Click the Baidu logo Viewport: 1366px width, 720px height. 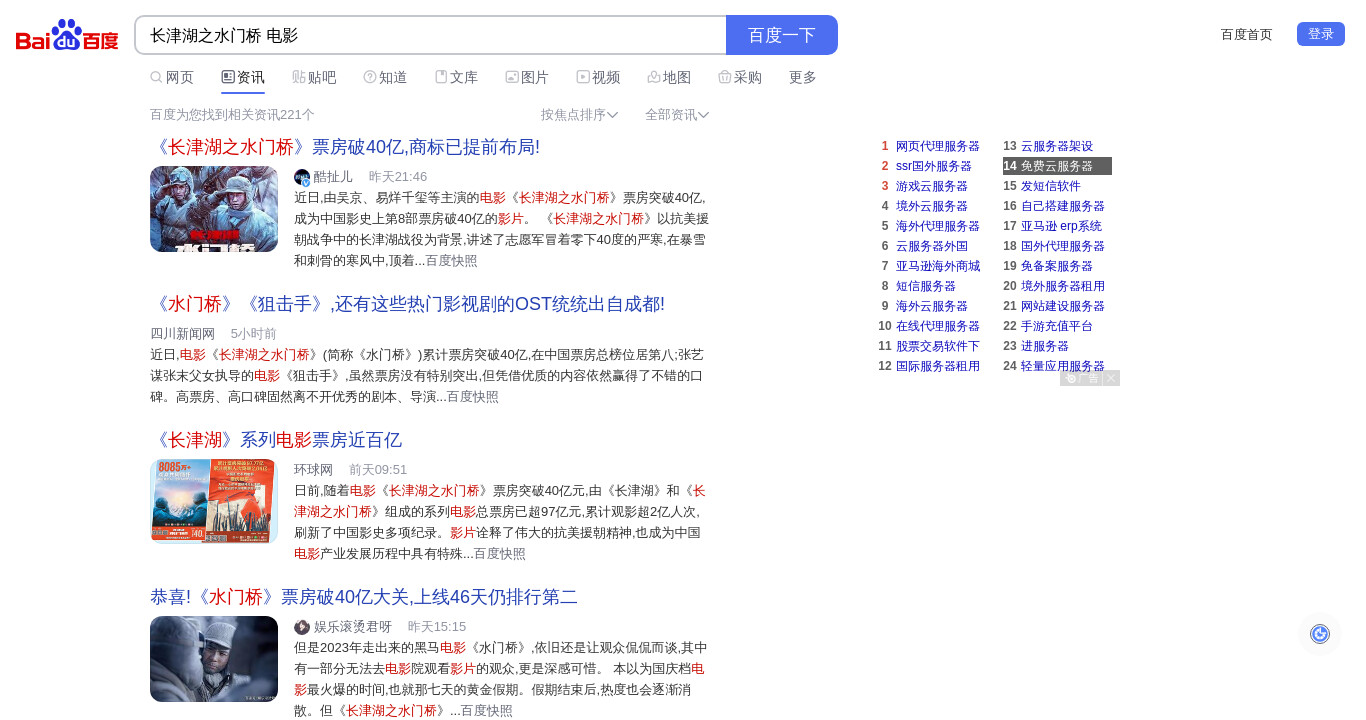(67, 35)
